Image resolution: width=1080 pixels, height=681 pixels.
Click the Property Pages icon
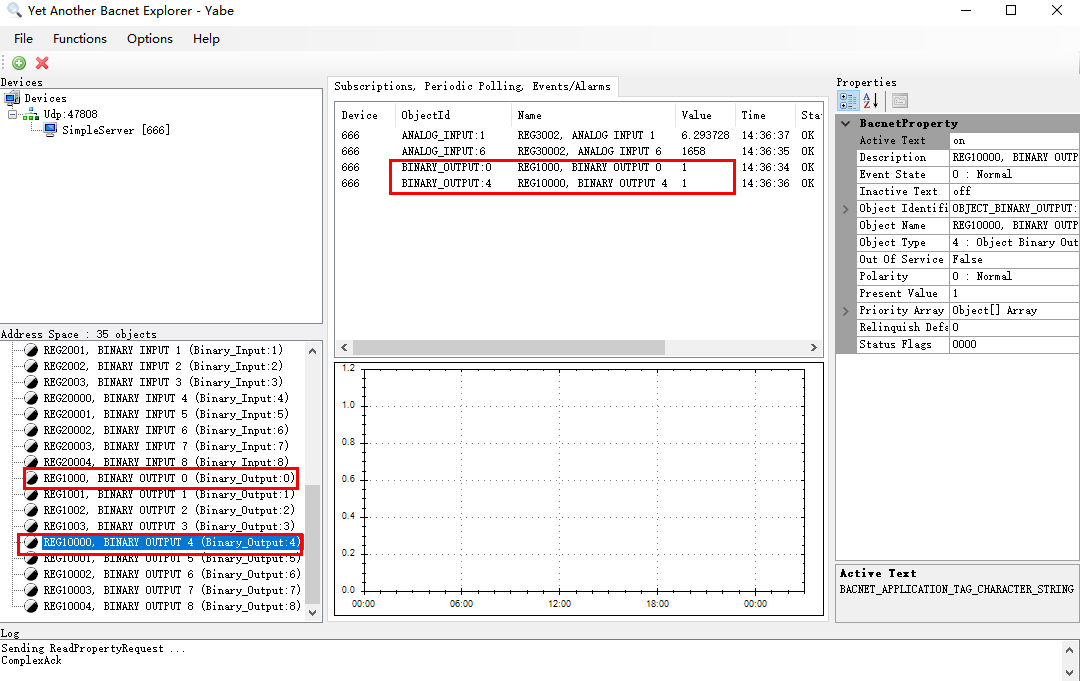coord(900,101)
